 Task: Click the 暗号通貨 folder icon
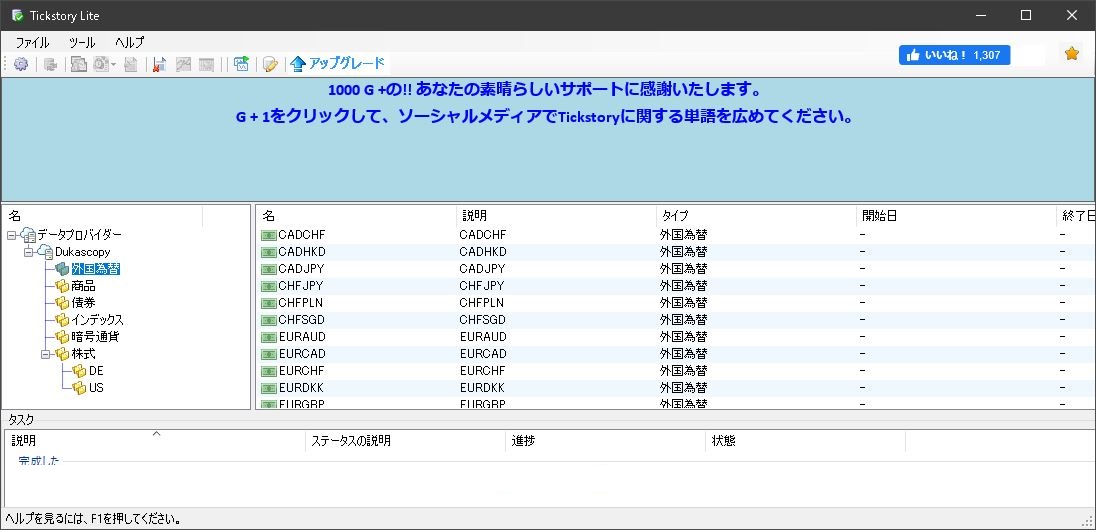[62, 336]
